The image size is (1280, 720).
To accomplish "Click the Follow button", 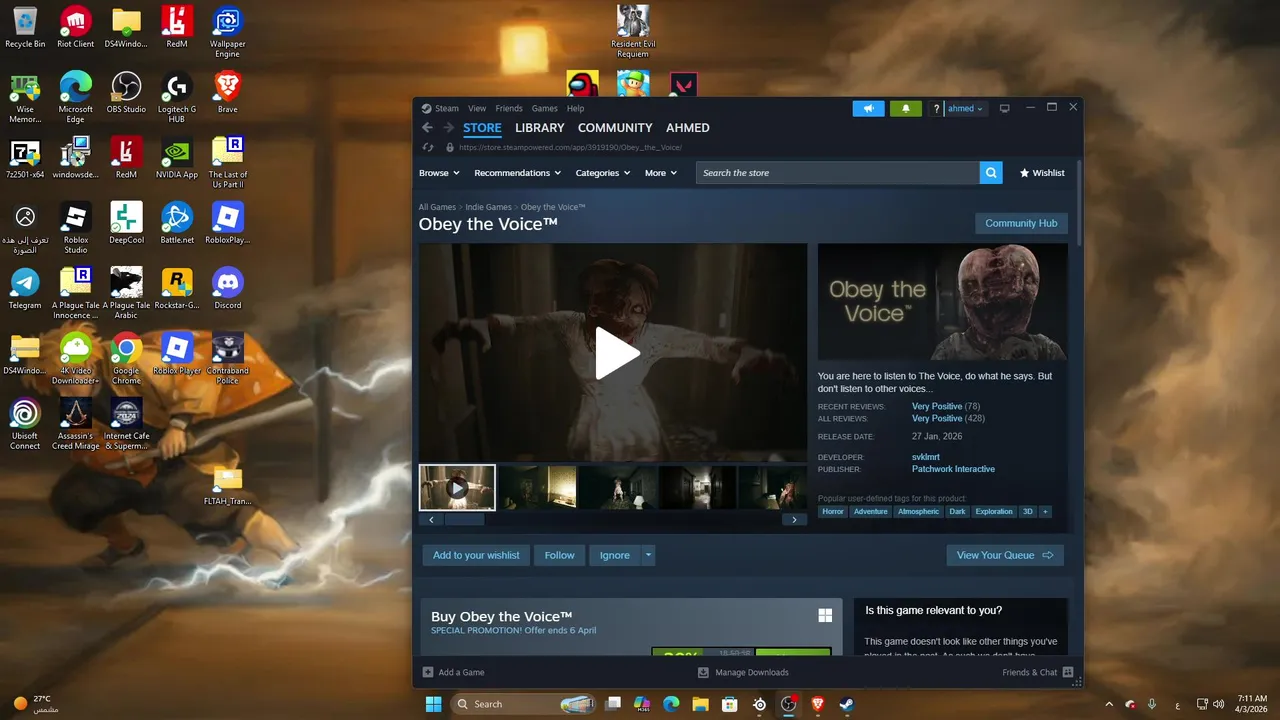I will [x=560, y=555].
